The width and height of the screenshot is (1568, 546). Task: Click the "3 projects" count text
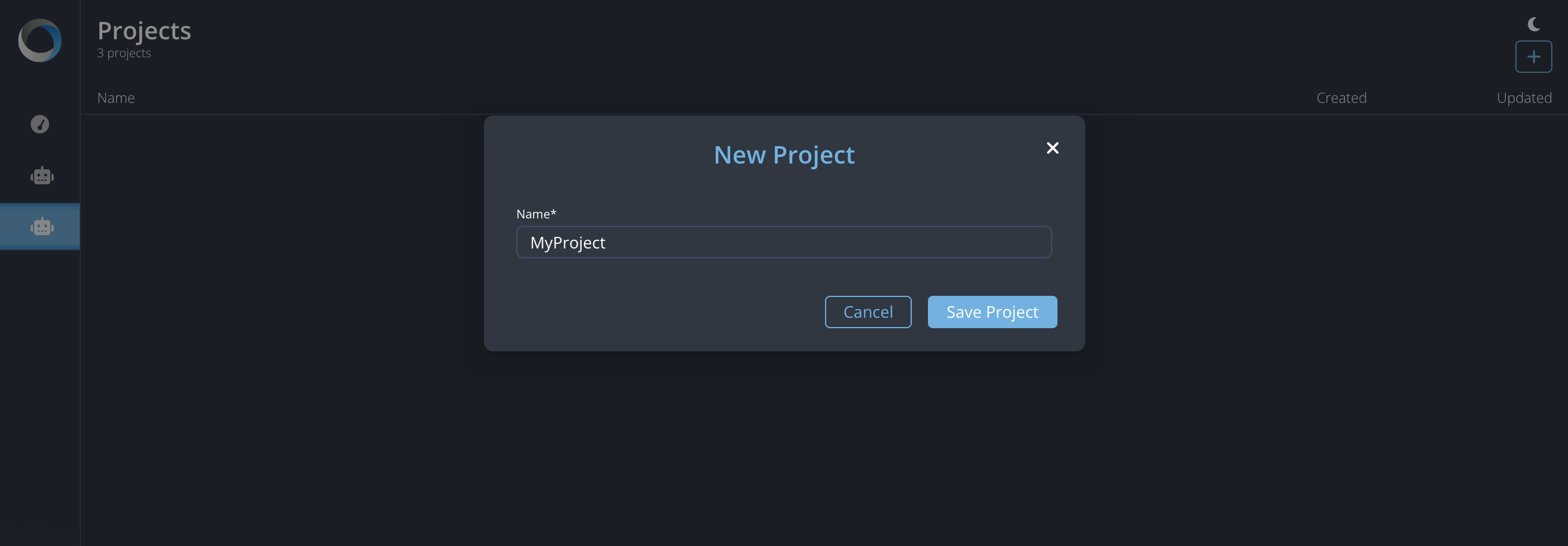point(124,53)
